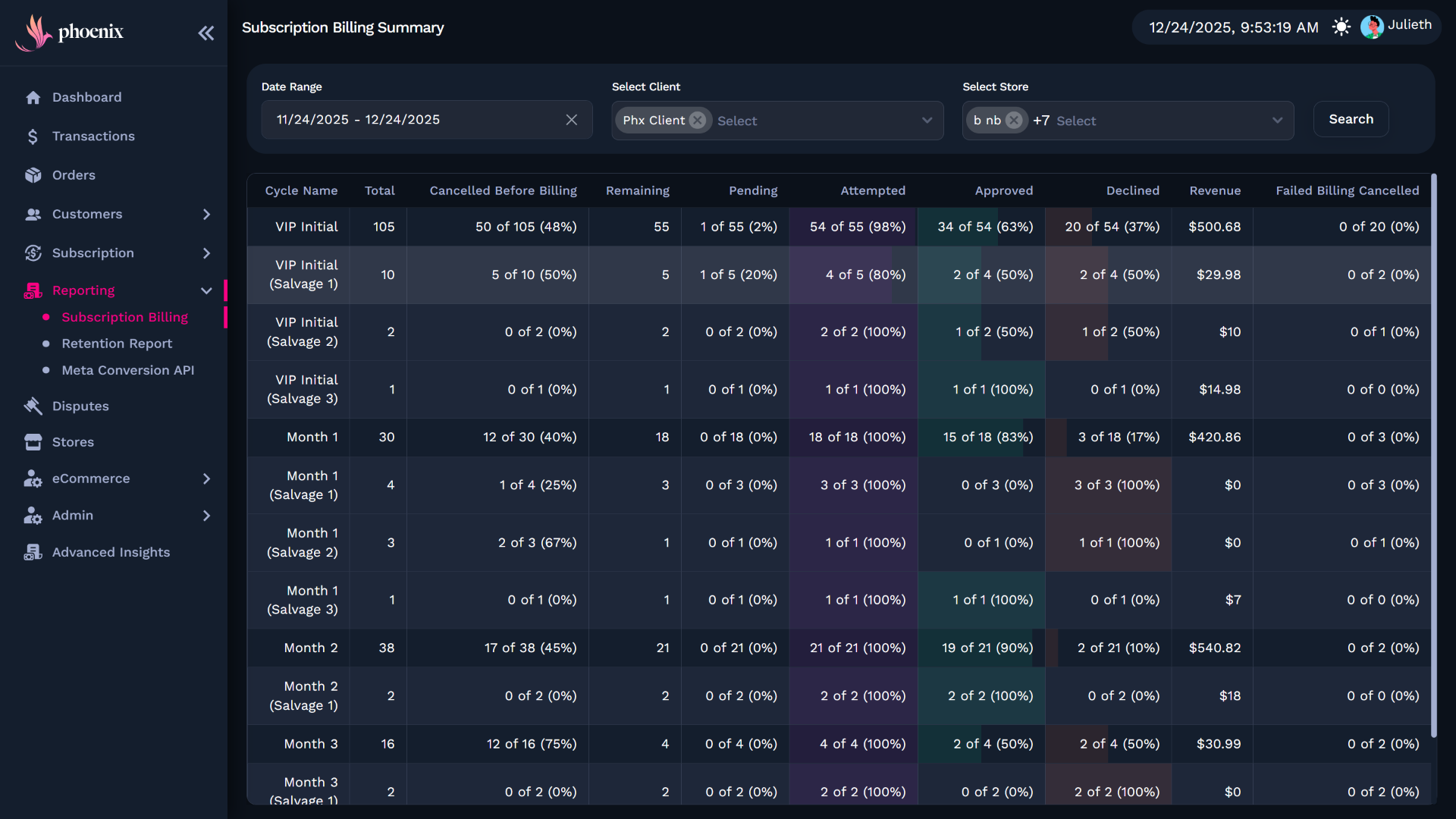Click the Transactions dollar icon

point(33,136)
